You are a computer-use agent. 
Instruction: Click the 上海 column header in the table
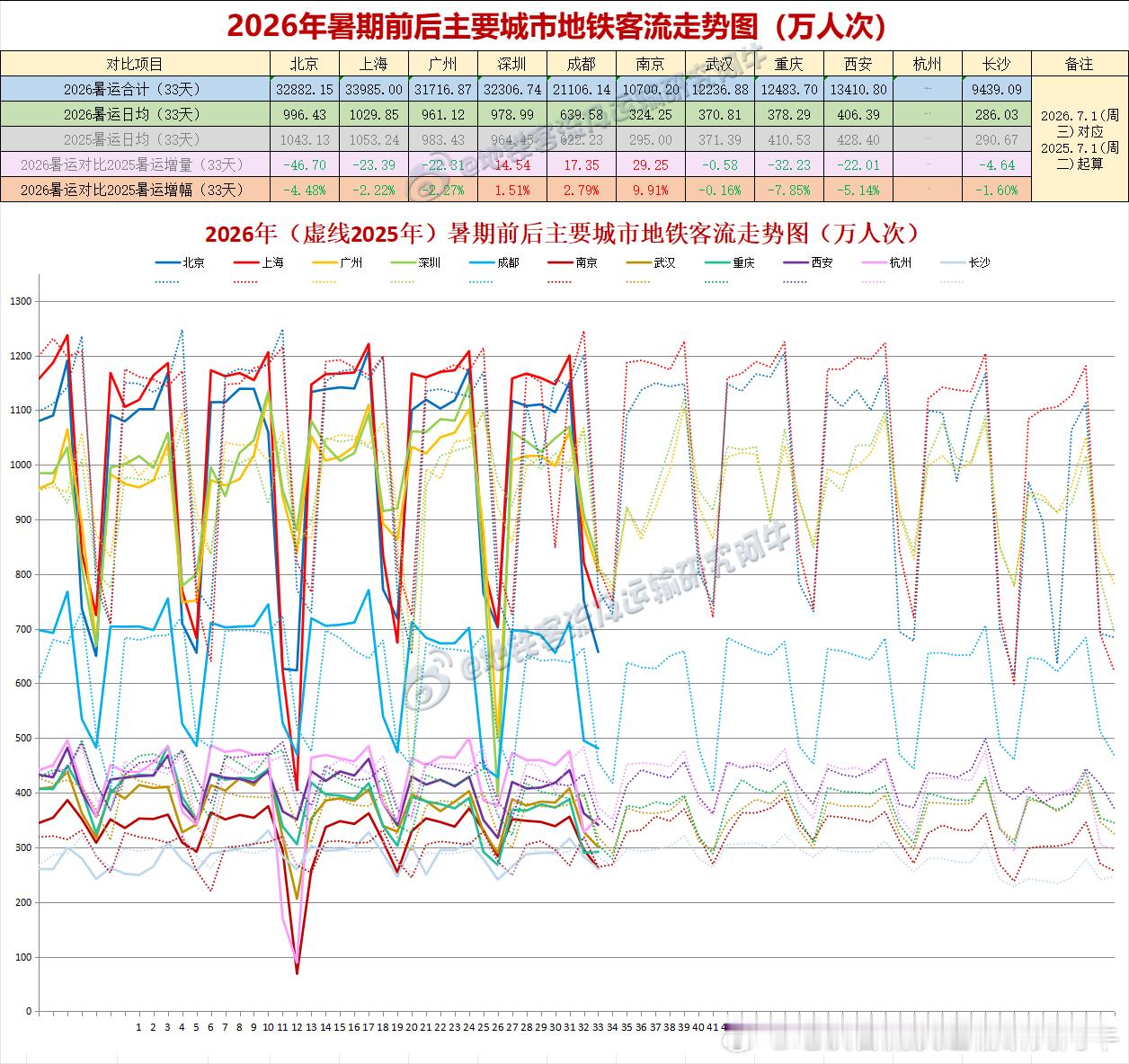(374, 64)
